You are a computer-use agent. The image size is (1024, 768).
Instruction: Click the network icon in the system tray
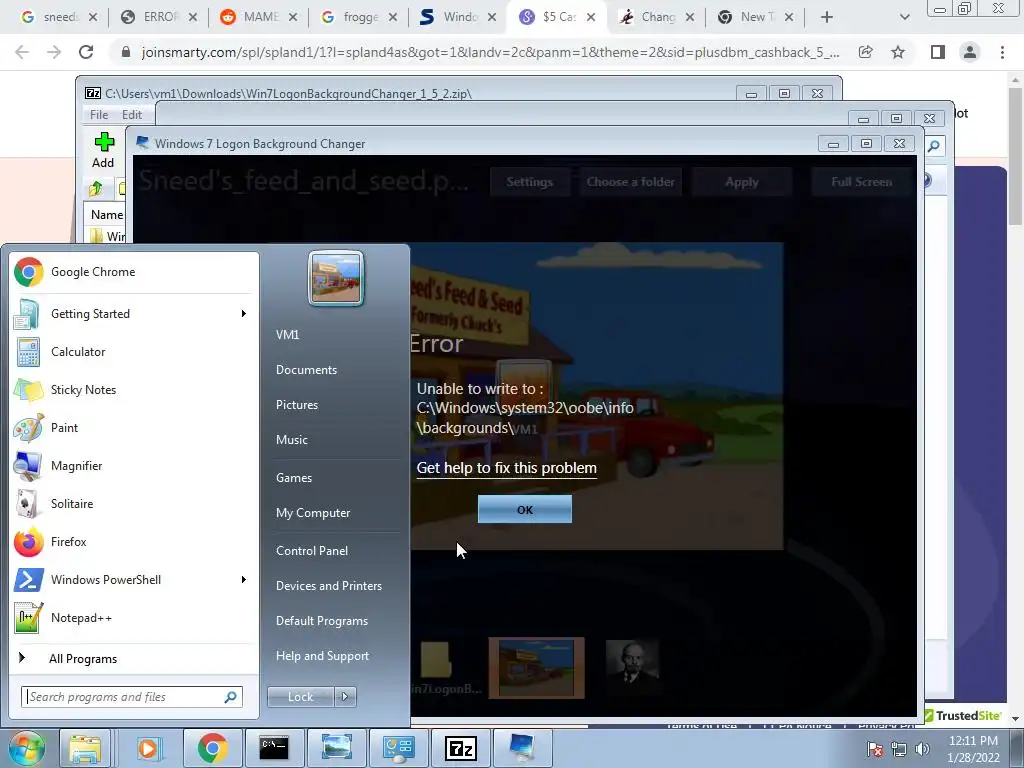[x=899, y=749]
